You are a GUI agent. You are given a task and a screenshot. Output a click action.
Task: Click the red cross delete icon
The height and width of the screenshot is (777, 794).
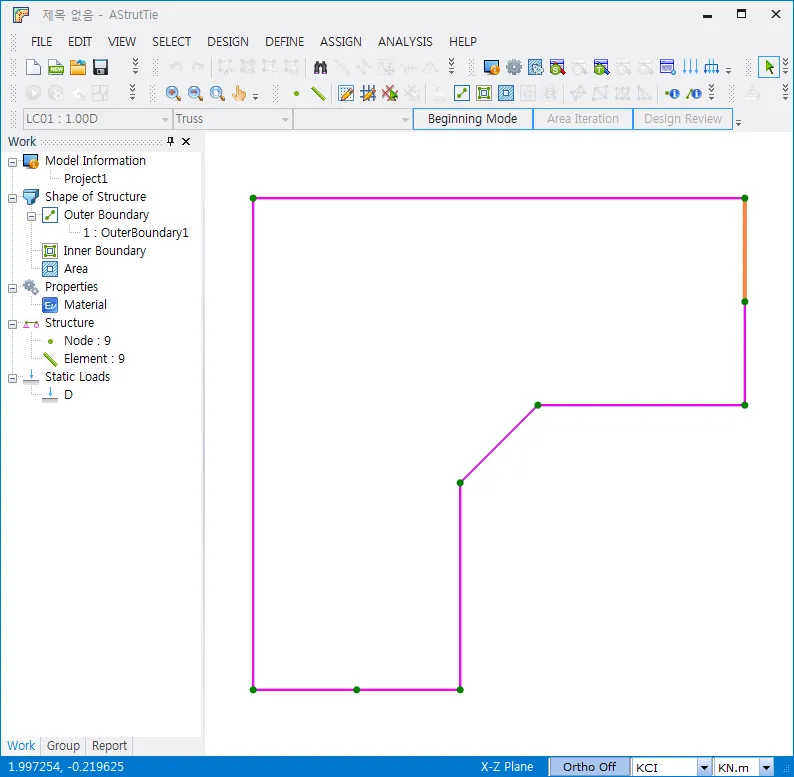(390, 93)
